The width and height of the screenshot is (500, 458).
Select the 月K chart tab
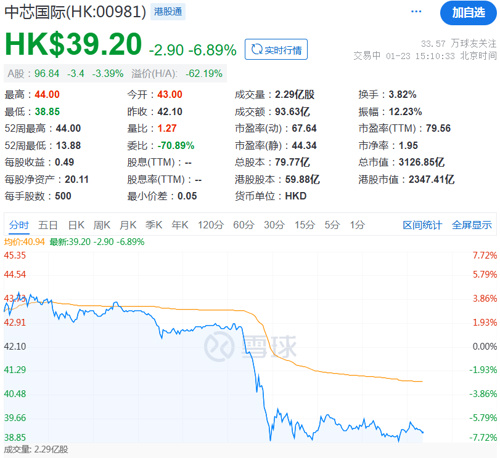pyautogui.click(x=128, y=225)
